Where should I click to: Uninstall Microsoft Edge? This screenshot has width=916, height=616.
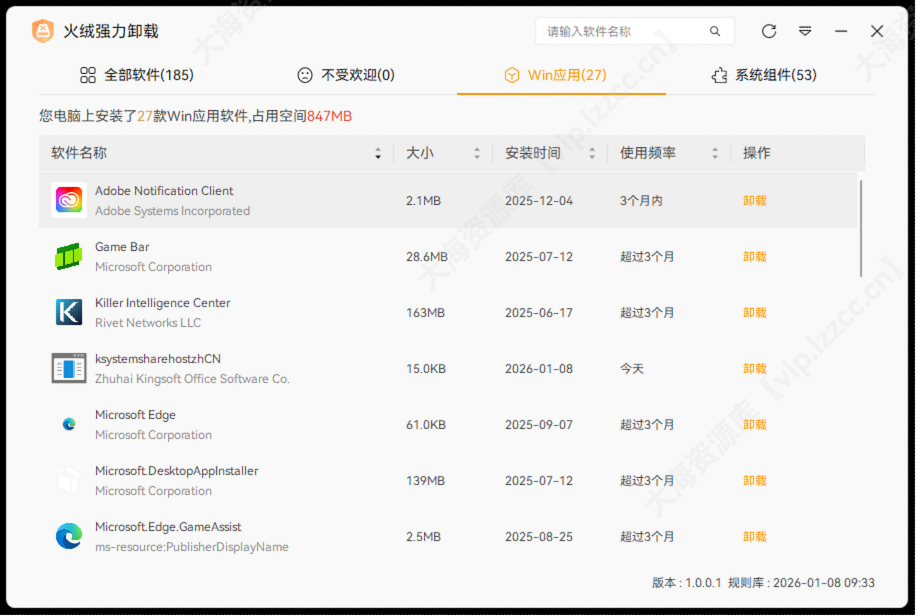coord(754,425)
